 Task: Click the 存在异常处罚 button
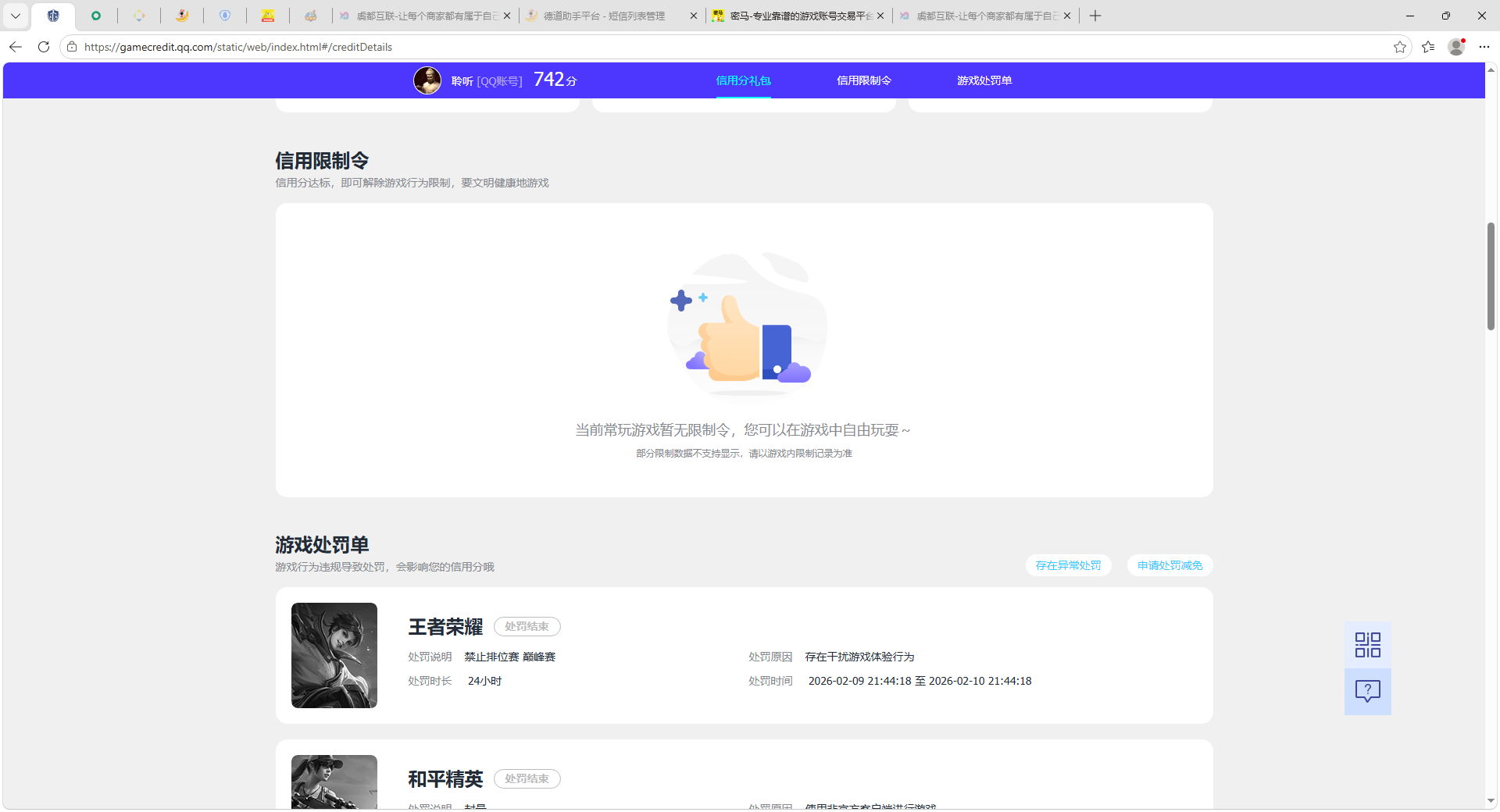coord(1068,565)
